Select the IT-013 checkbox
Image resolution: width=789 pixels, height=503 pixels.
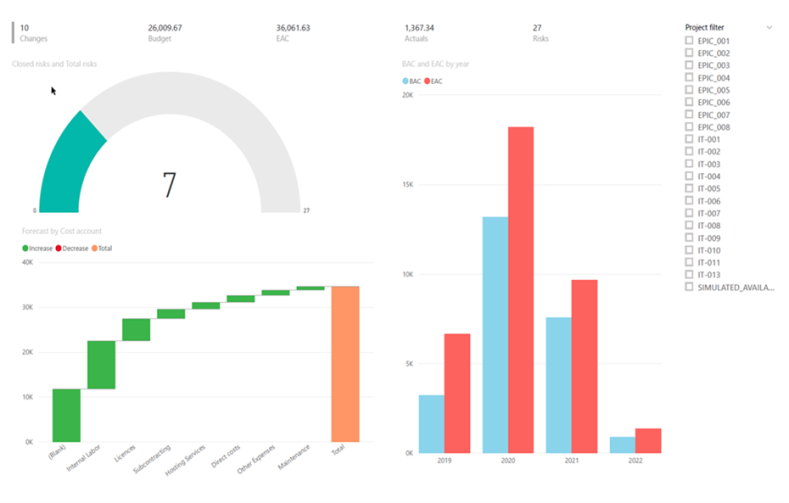689,275
